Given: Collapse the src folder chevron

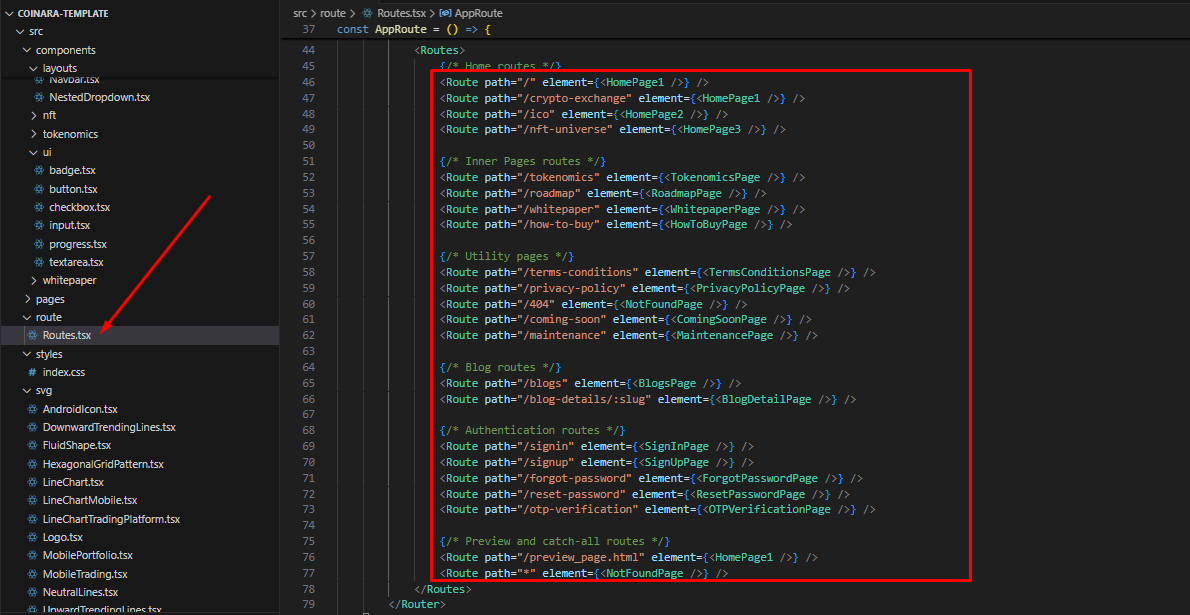Looking at the screenshot, I should 20,32.
